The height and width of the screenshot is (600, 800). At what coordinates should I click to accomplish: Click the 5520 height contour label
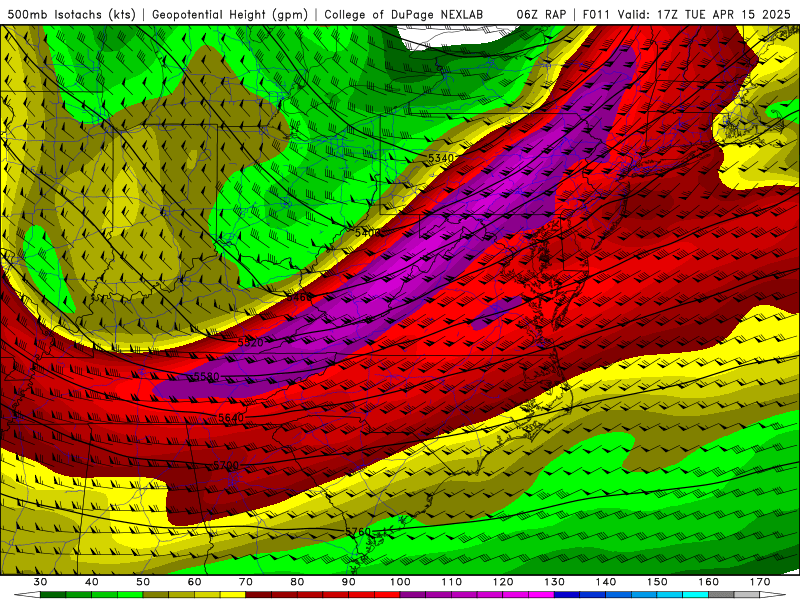coord(251,342)
